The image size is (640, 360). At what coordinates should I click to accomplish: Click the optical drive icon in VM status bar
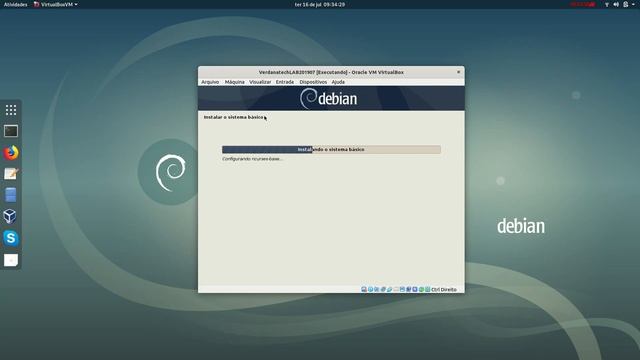pos(371,289)
